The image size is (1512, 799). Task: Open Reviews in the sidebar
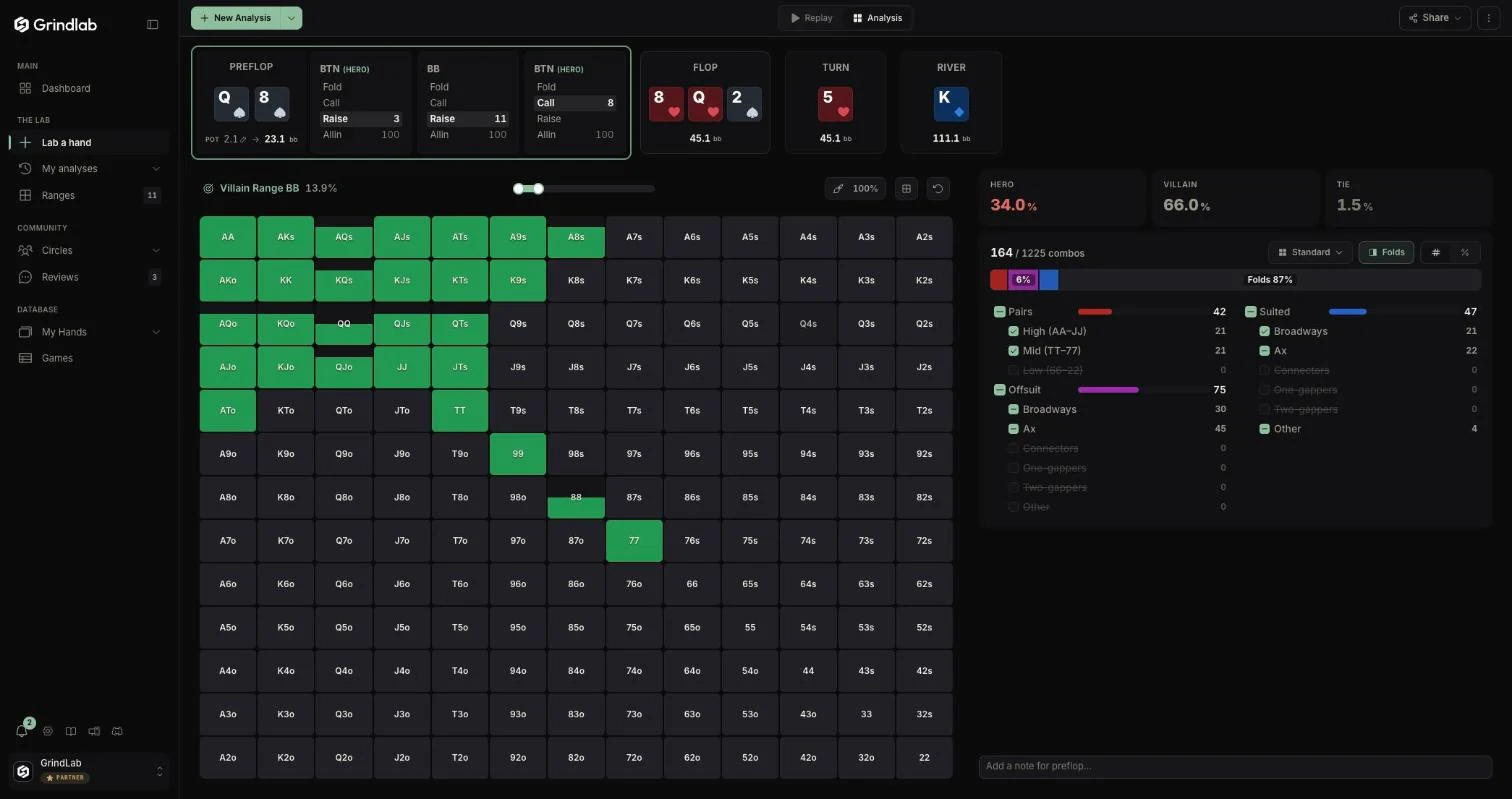coord(88,277)
